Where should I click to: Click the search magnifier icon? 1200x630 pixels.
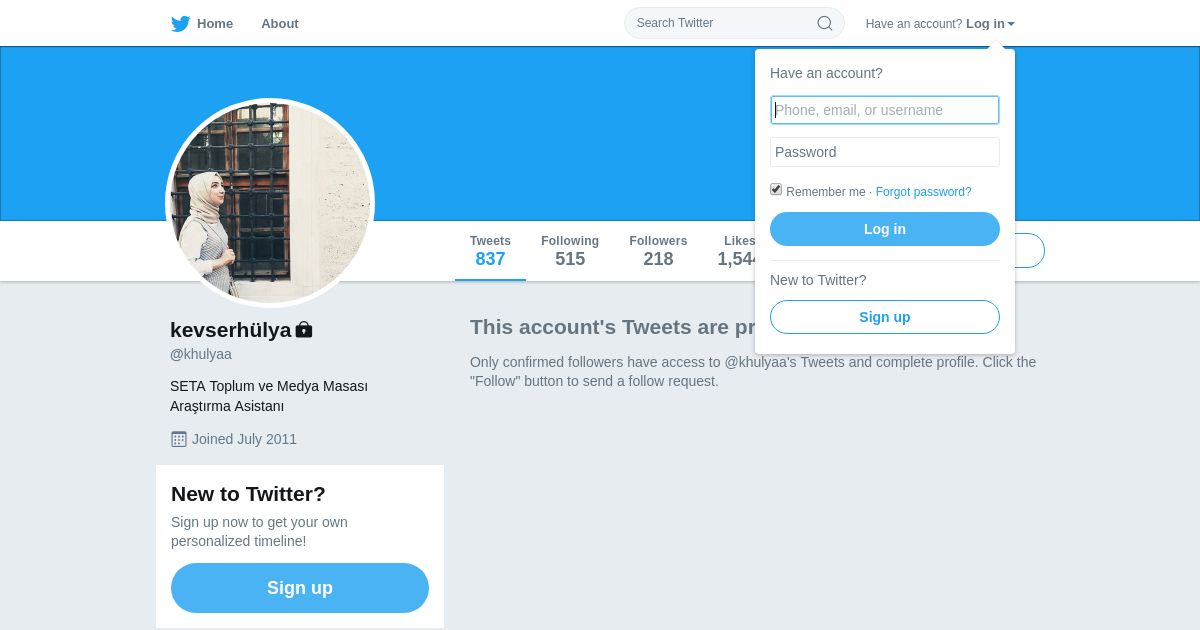point(825,23)
